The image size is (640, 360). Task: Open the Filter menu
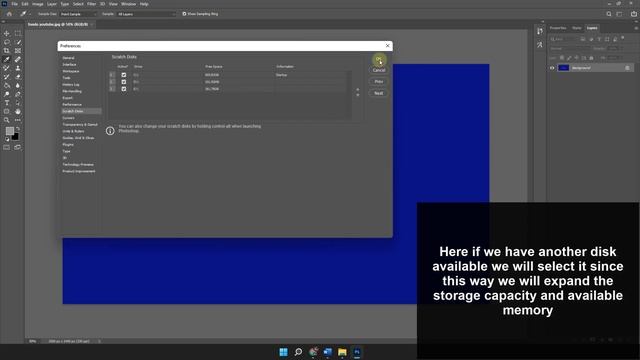pos(91,4)
